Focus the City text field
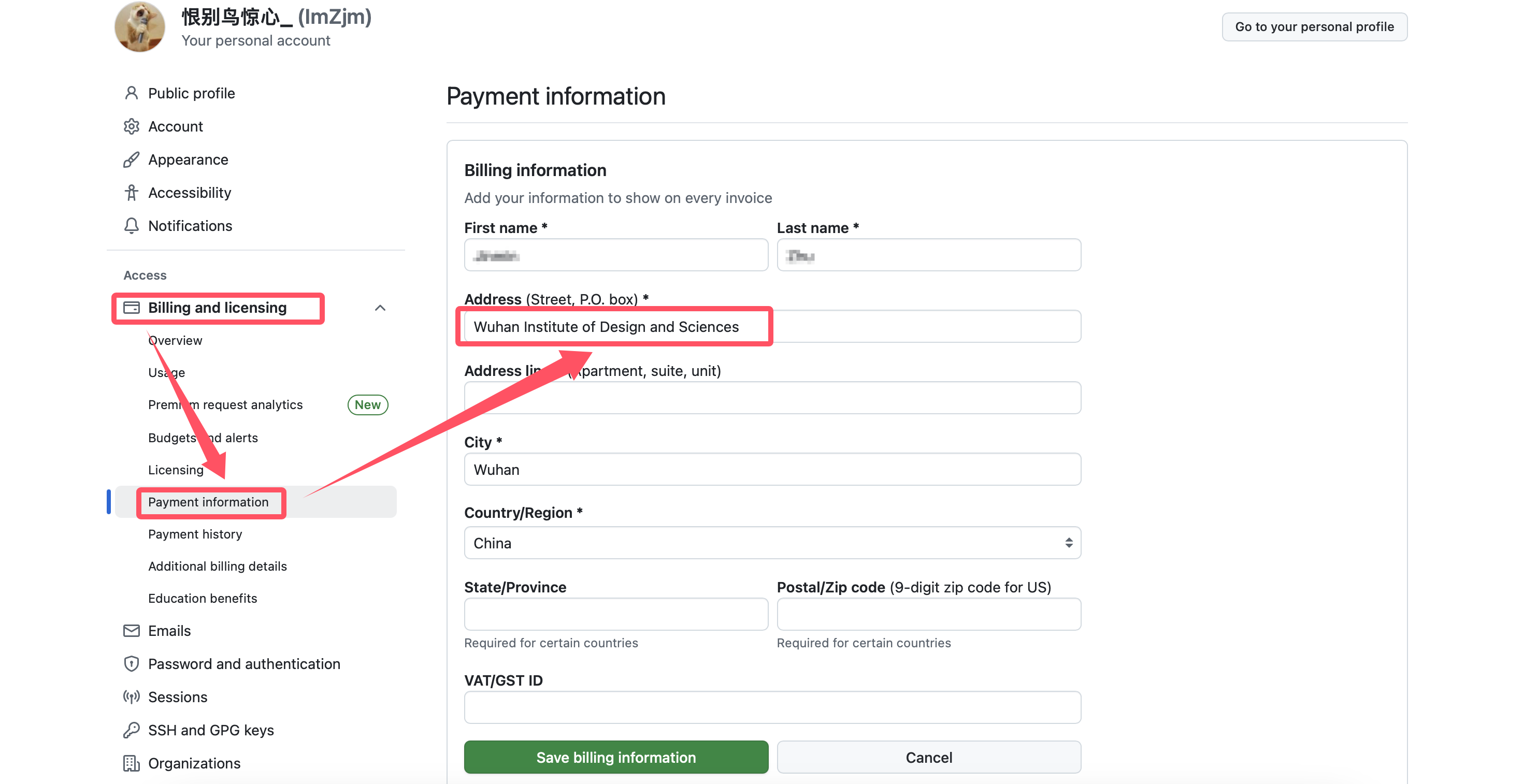The image size is (1523, 784). click(772, 470)
